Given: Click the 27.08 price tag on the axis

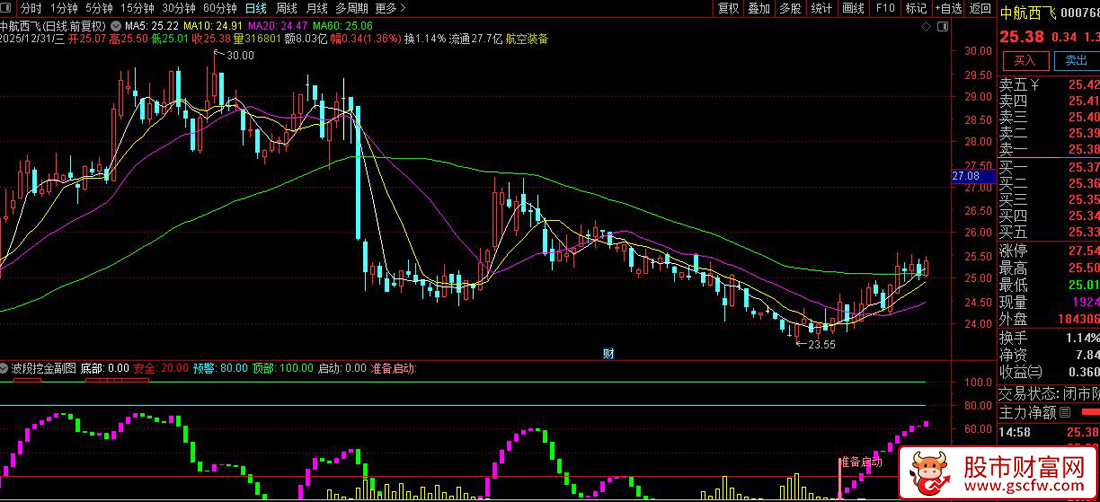Looking at the screenshot, I should point(965,176).
